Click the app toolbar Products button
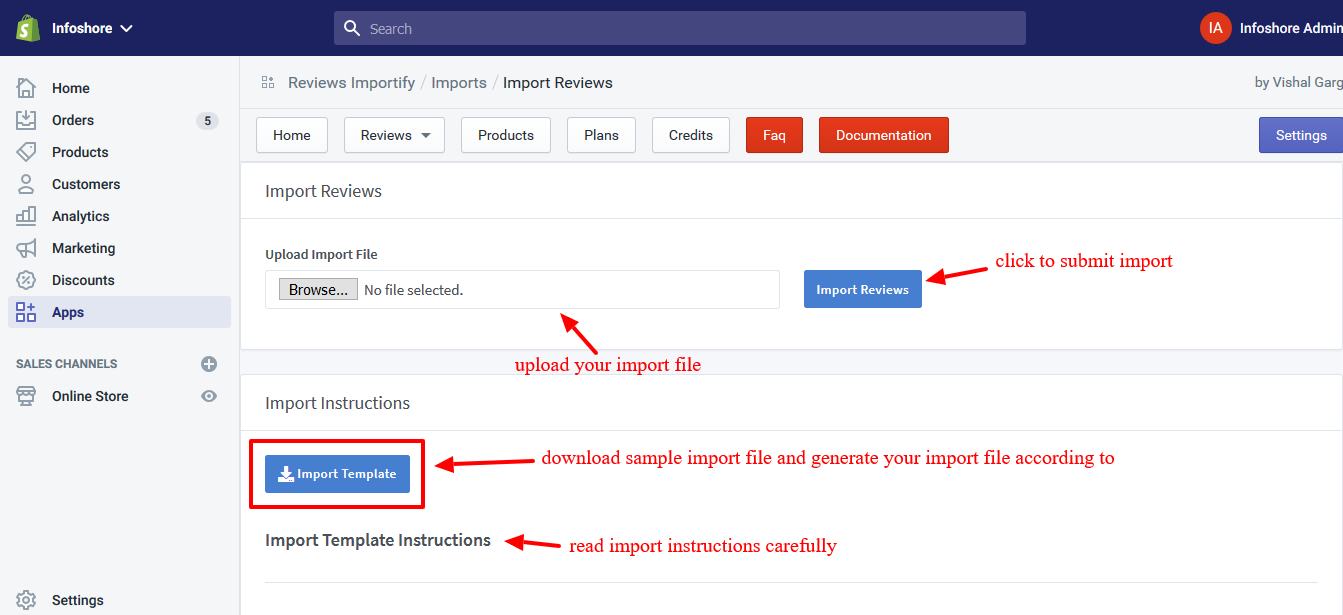 (506, 135)
